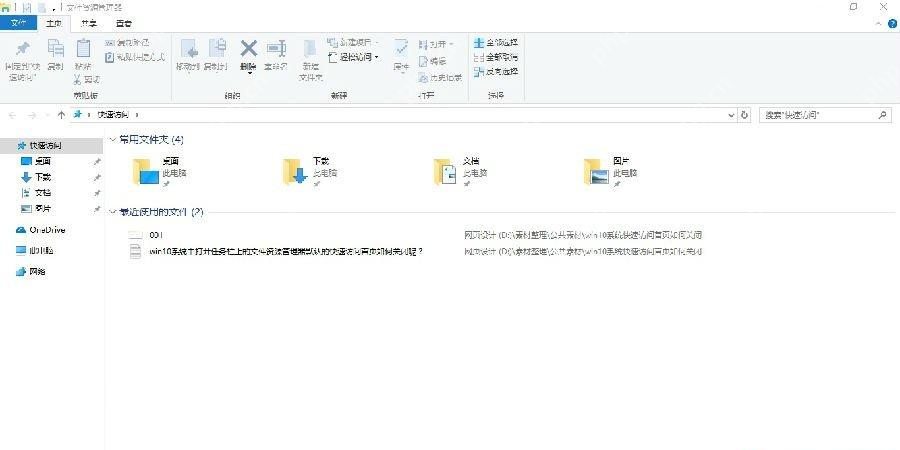Click the 剪切 scissors cut icon

79,79
